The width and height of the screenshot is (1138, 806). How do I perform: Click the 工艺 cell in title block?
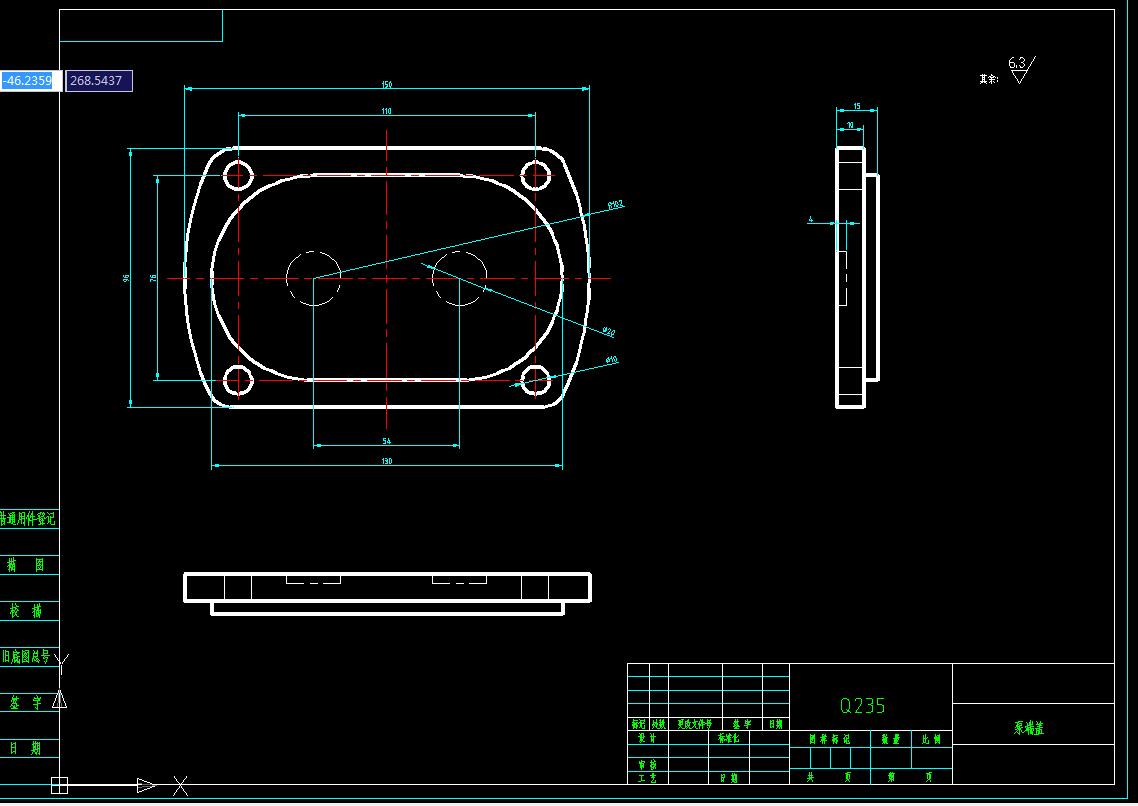point(647,778)
